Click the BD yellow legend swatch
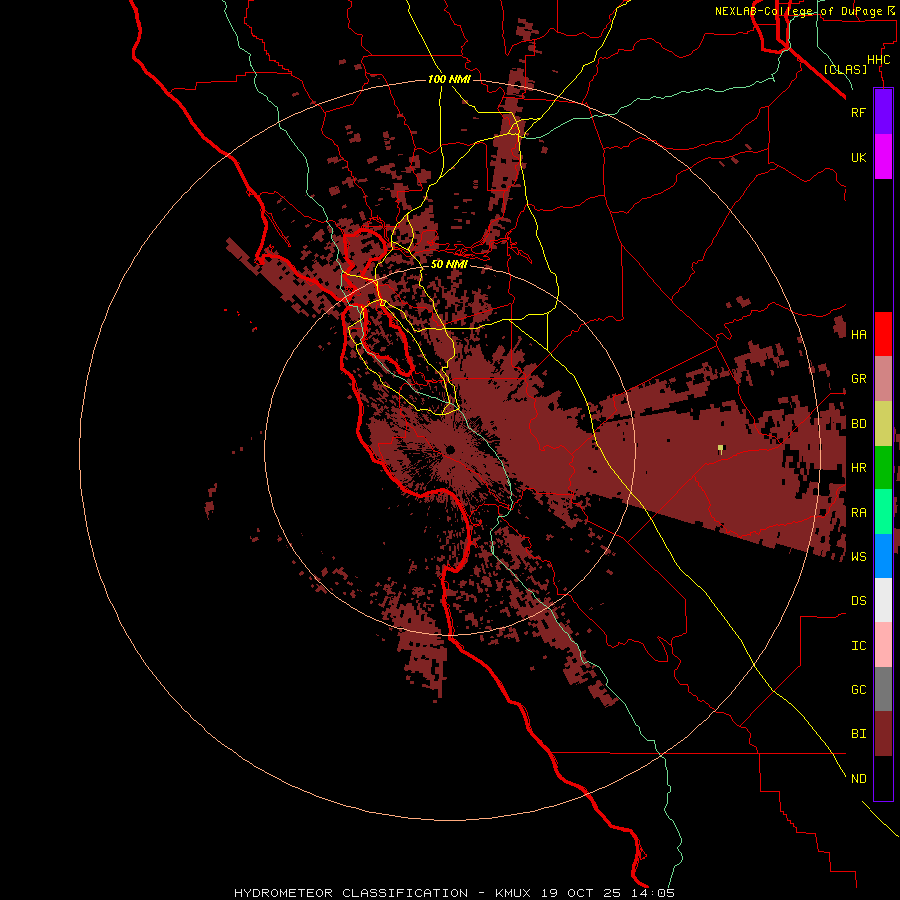The height and width of the screenshot is (900, 900). pyautogui.click(x=883, y=424)
